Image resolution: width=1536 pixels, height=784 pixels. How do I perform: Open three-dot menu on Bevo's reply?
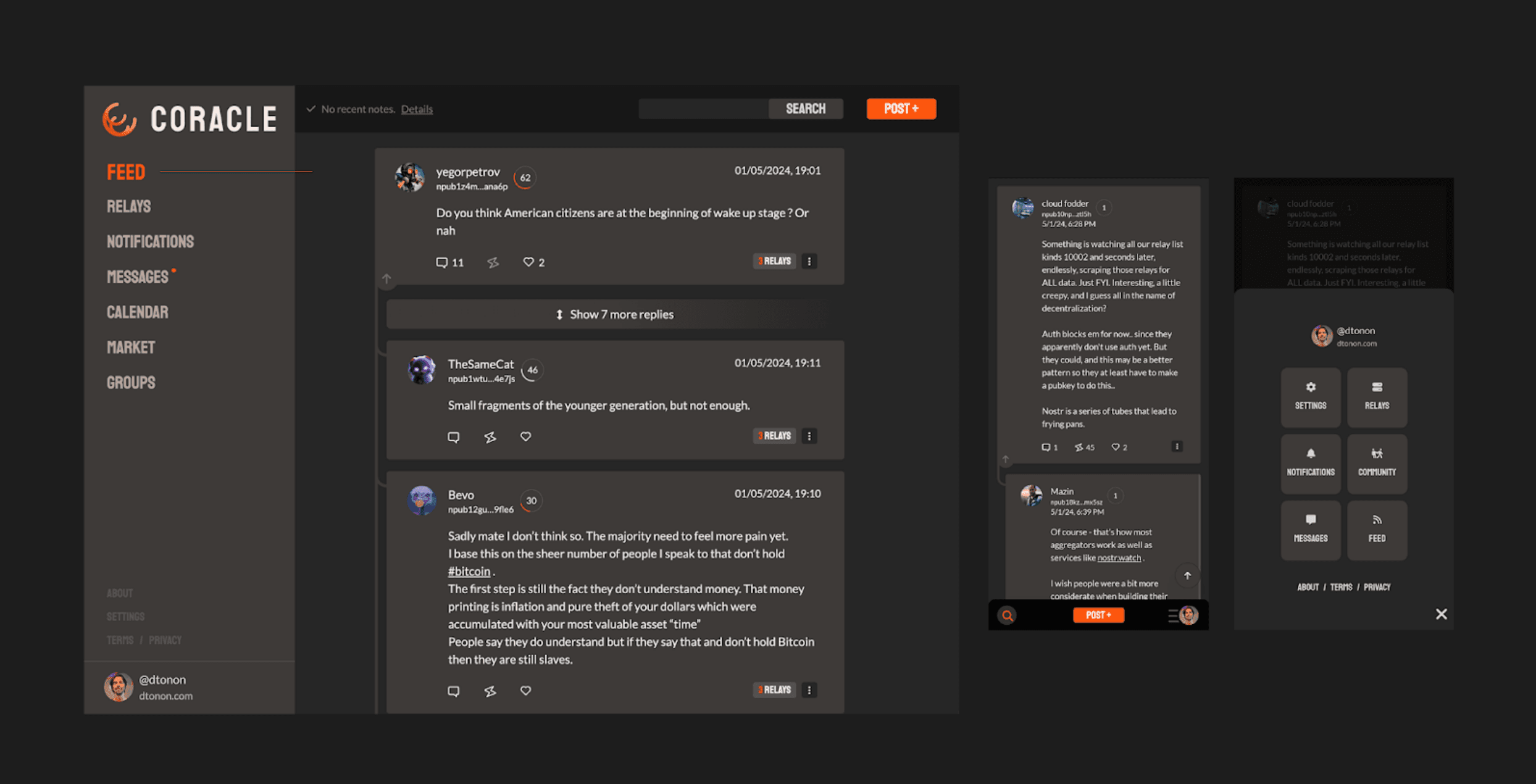pos(809,690)
